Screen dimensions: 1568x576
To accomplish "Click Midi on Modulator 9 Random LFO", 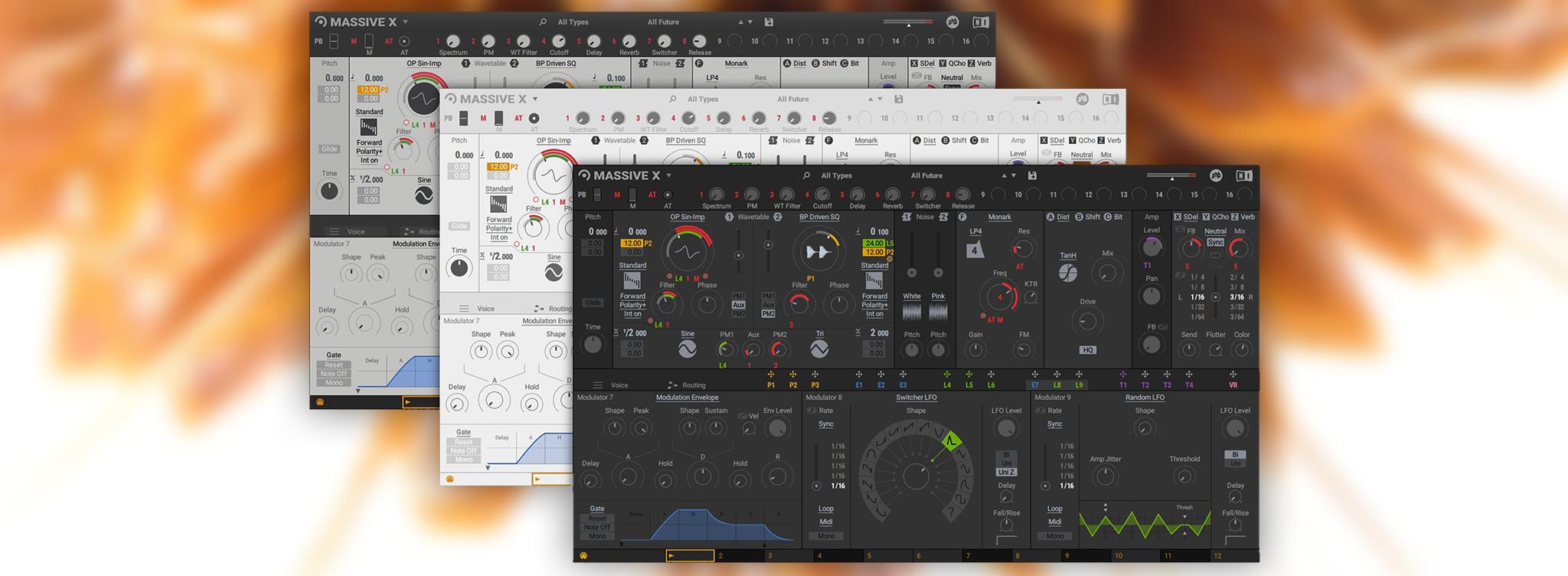I will click(x=1054, y=522).
